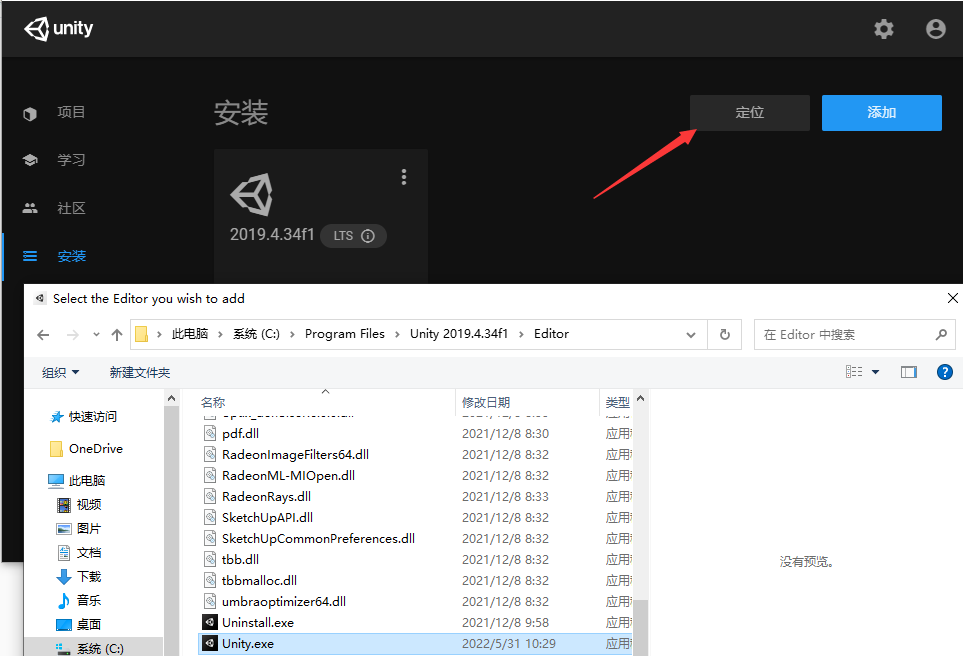
Task: Open 文档 documents folder in tree
Action: pos(88,553)
